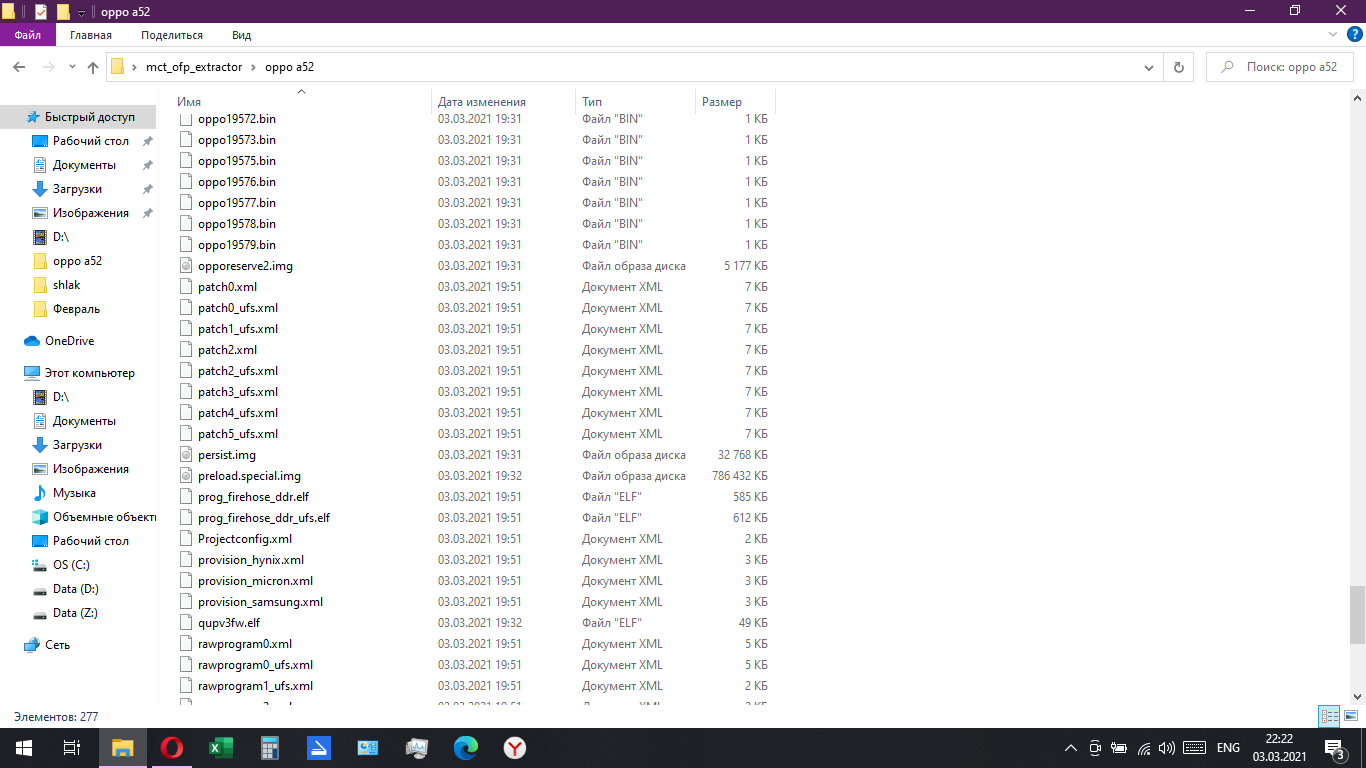Image resolution: width=1366 pixels, height=768 pixels.
Task: Select the file Projectconfig.xml
Action: [245, 539]
